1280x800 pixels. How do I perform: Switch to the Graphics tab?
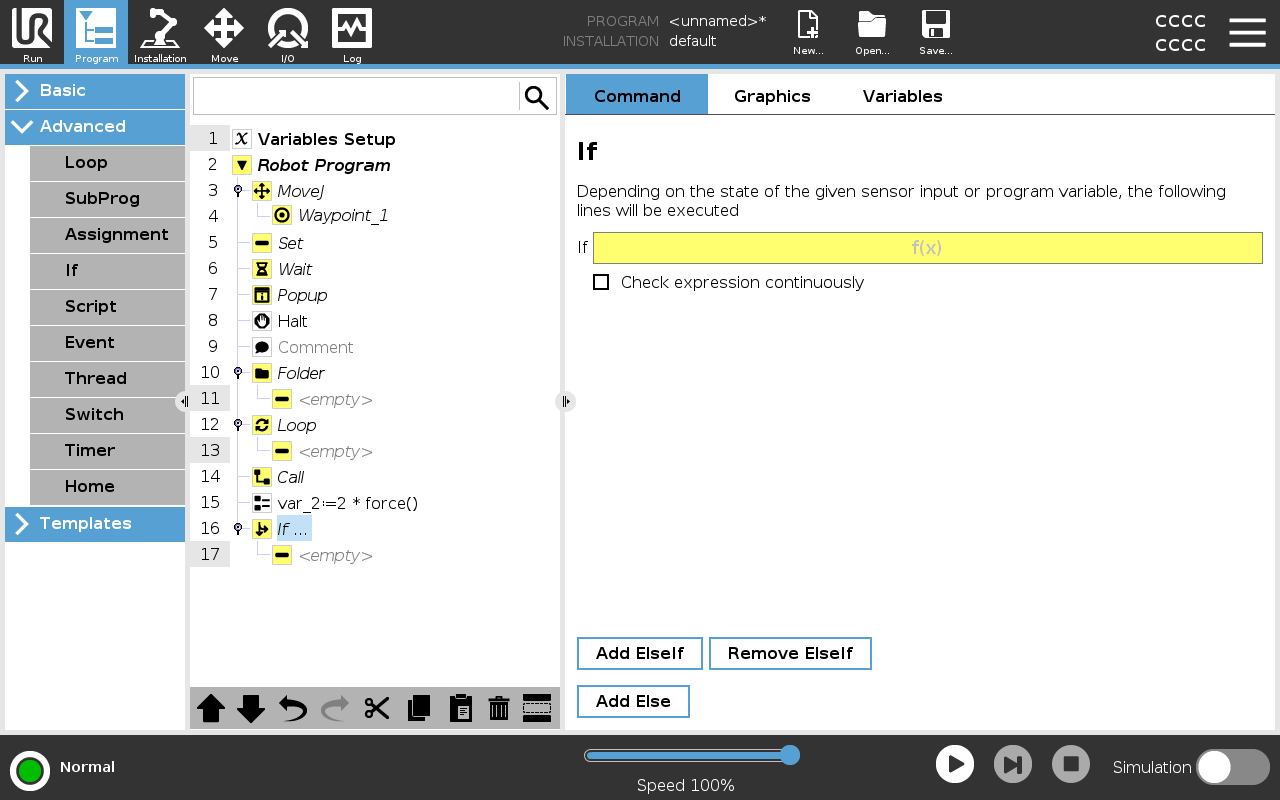click(x=772, y=96)
